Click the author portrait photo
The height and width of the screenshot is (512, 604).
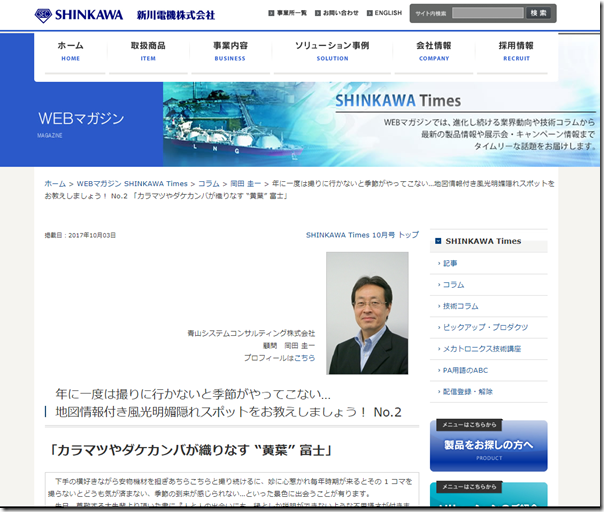coord(367,313)
